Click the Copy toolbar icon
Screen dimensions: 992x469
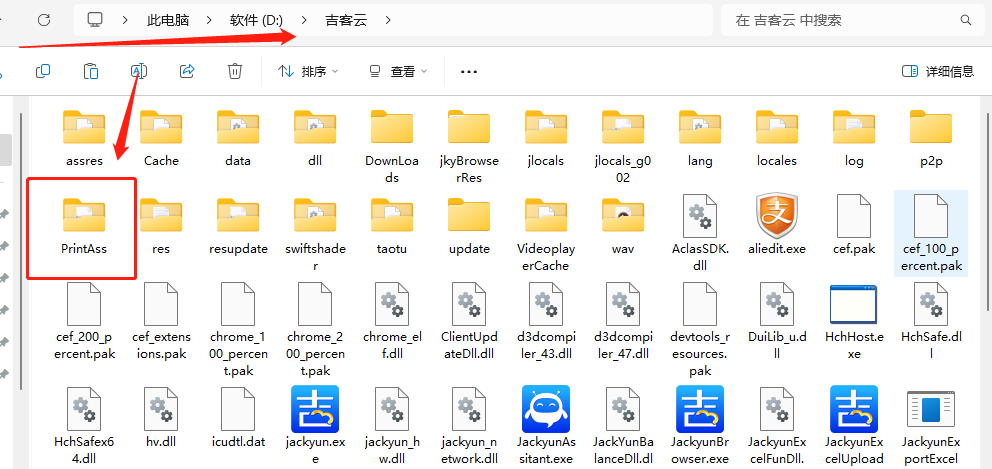click(43, 72)
